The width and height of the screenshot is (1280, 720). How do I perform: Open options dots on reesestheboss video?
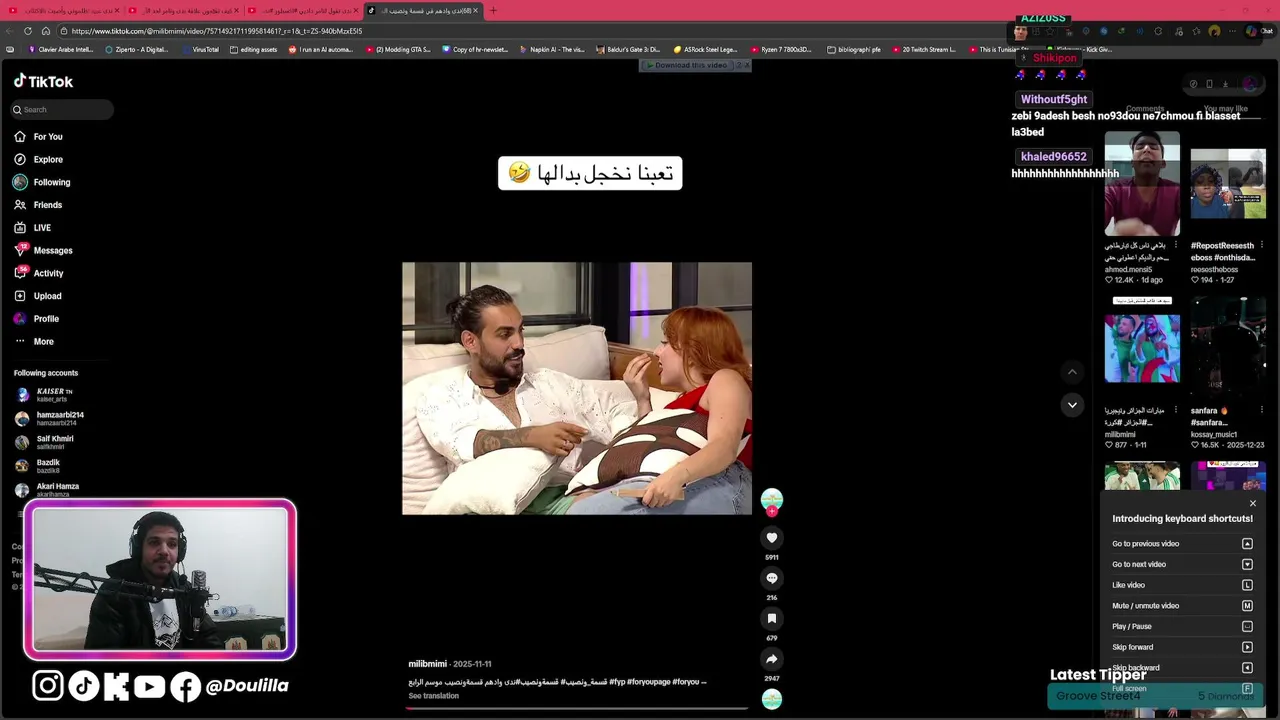(1262, 246)
